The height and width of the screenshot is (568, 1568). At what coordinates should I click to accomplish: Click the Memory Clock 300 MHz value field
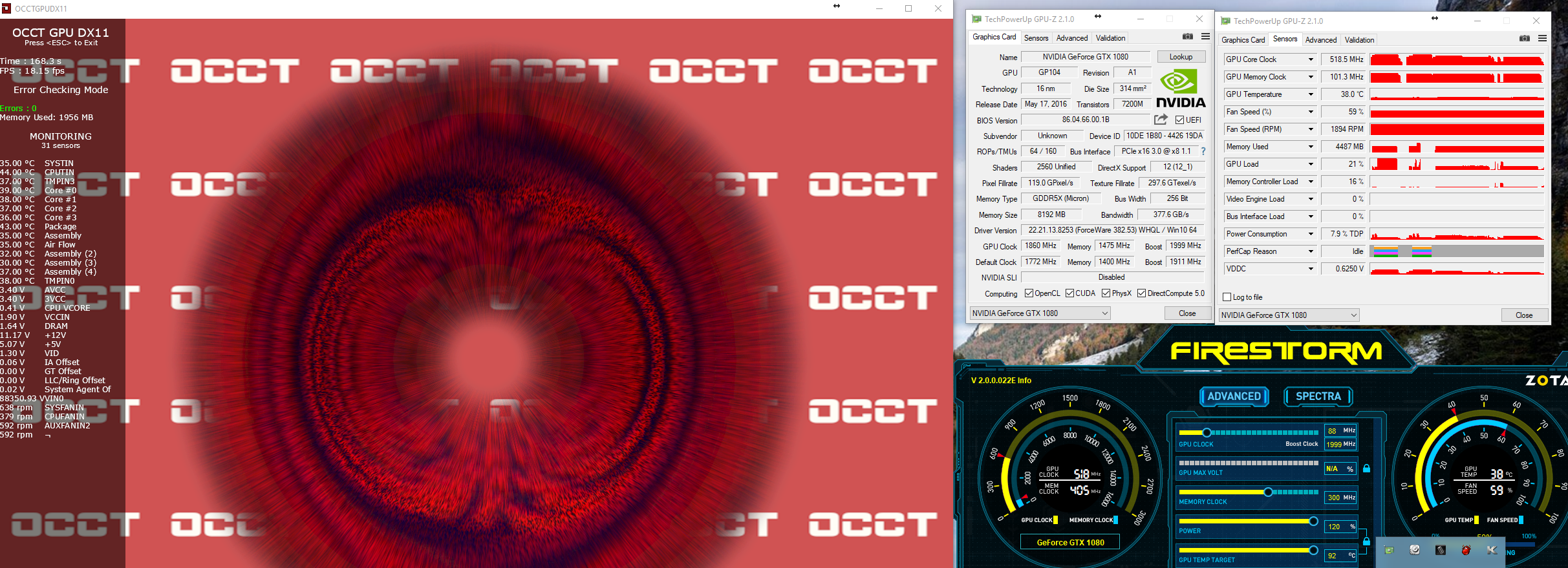coord(1340,498)
